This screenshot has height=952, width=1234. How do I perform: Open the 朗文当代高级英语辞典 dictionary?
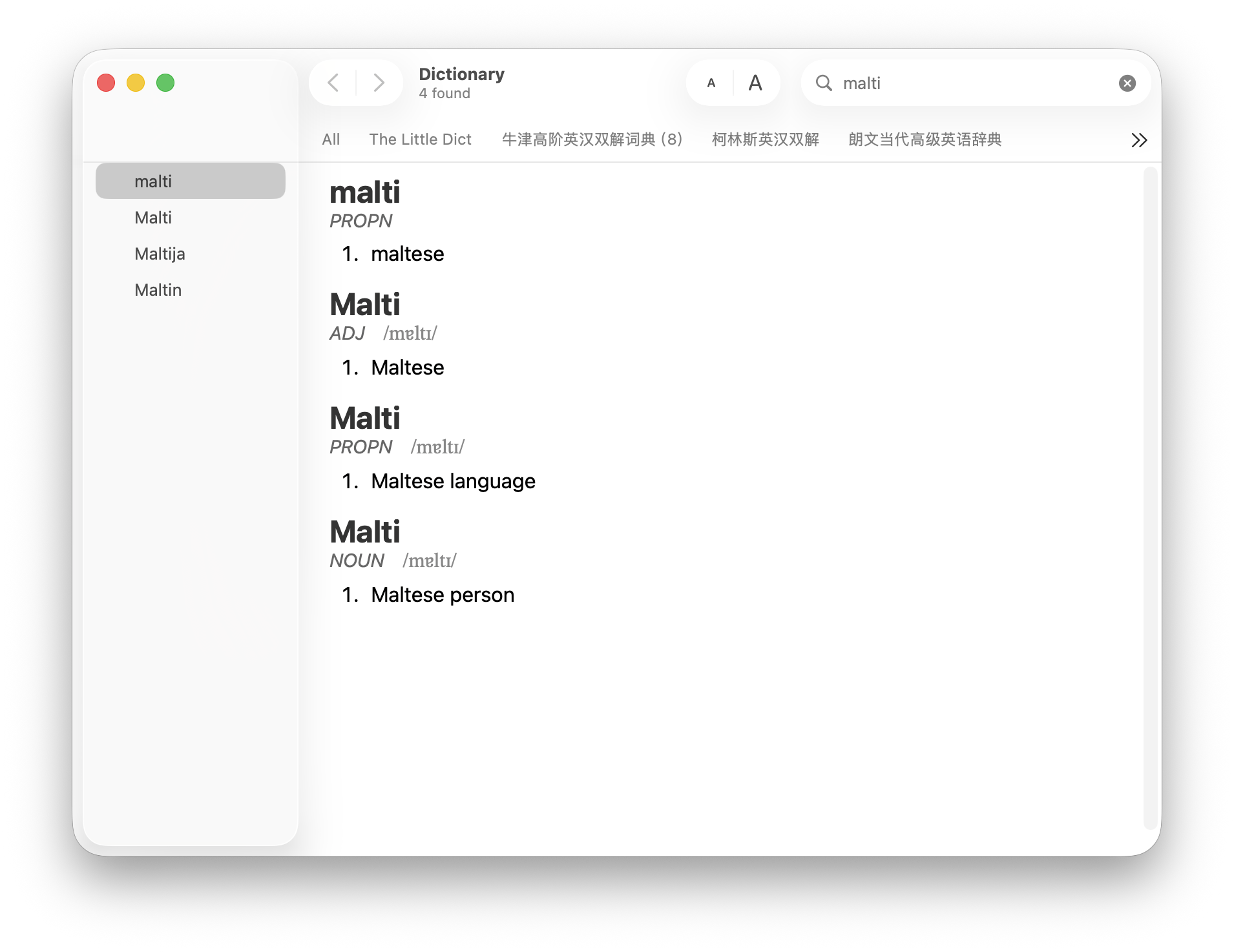tap(925, 140)
